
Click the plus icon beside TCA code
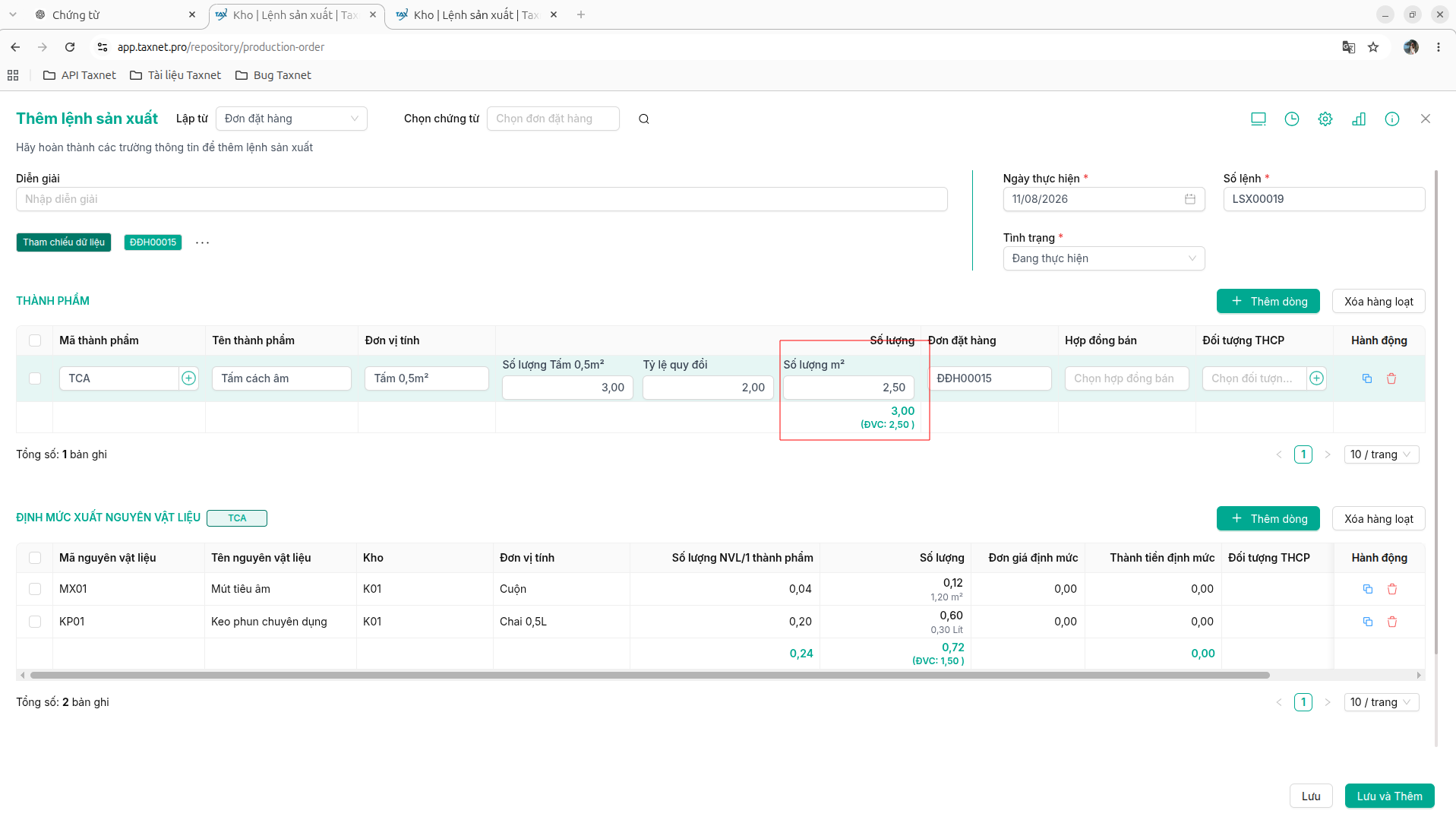click(188, 378)
